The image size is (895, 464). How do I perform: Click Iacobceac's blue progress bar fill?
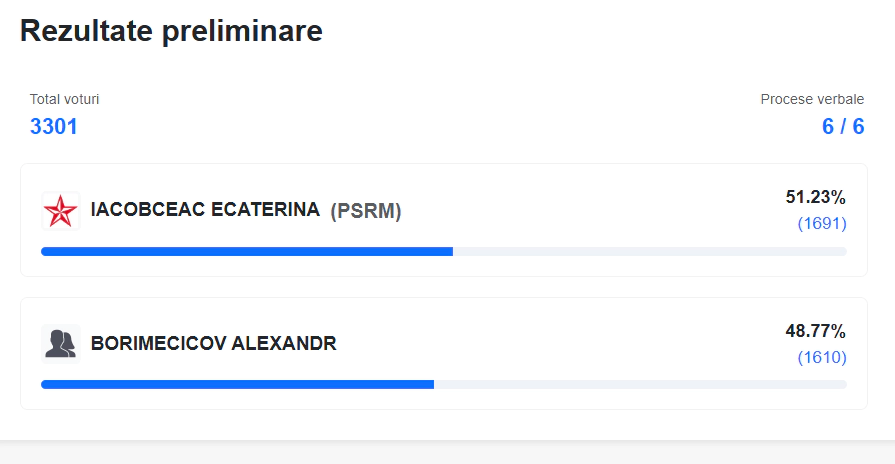click(x=247, y=252)
